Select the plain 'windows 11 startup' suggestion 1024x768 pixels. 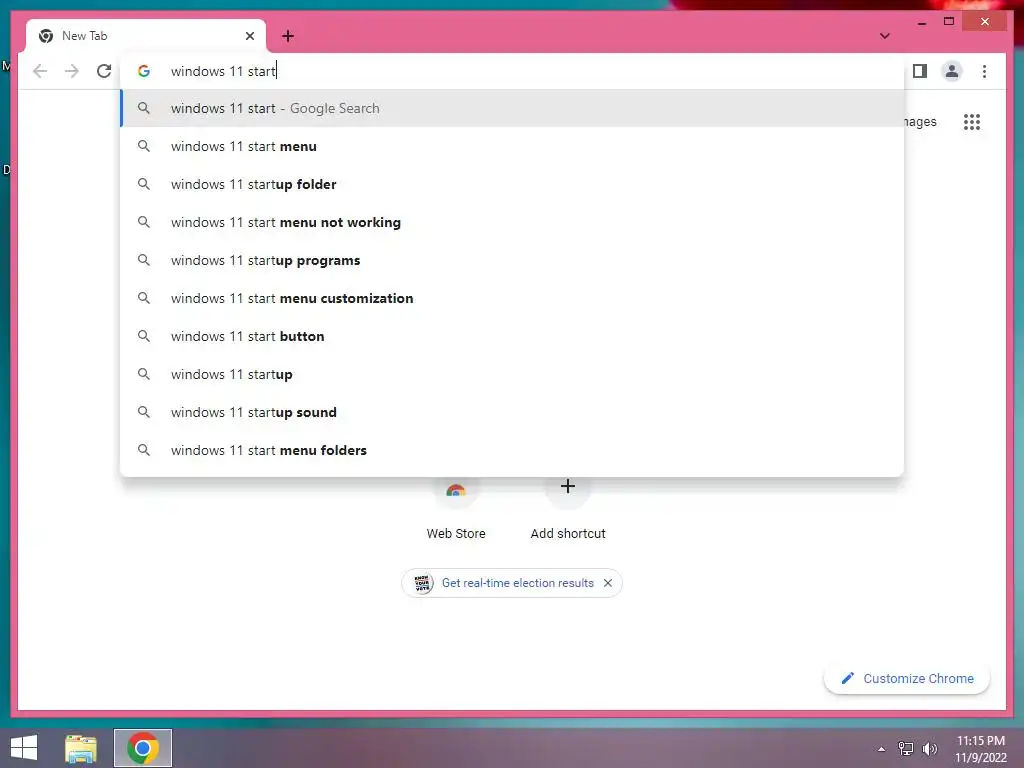click(x=512, y=374)
